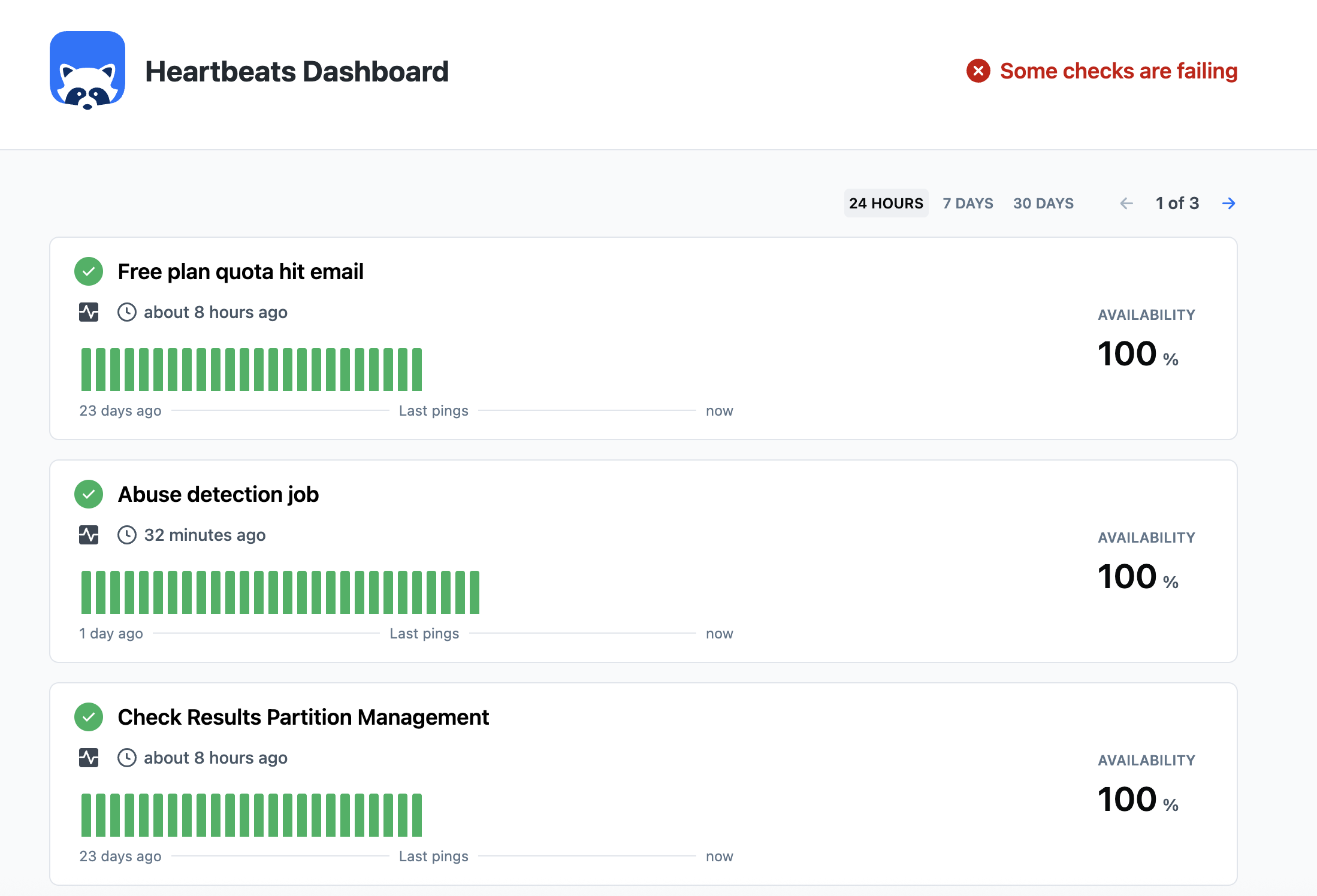This screenshot has width=1317, height=896.
Task: Click the raccoon logo icon
Action: 87,71
